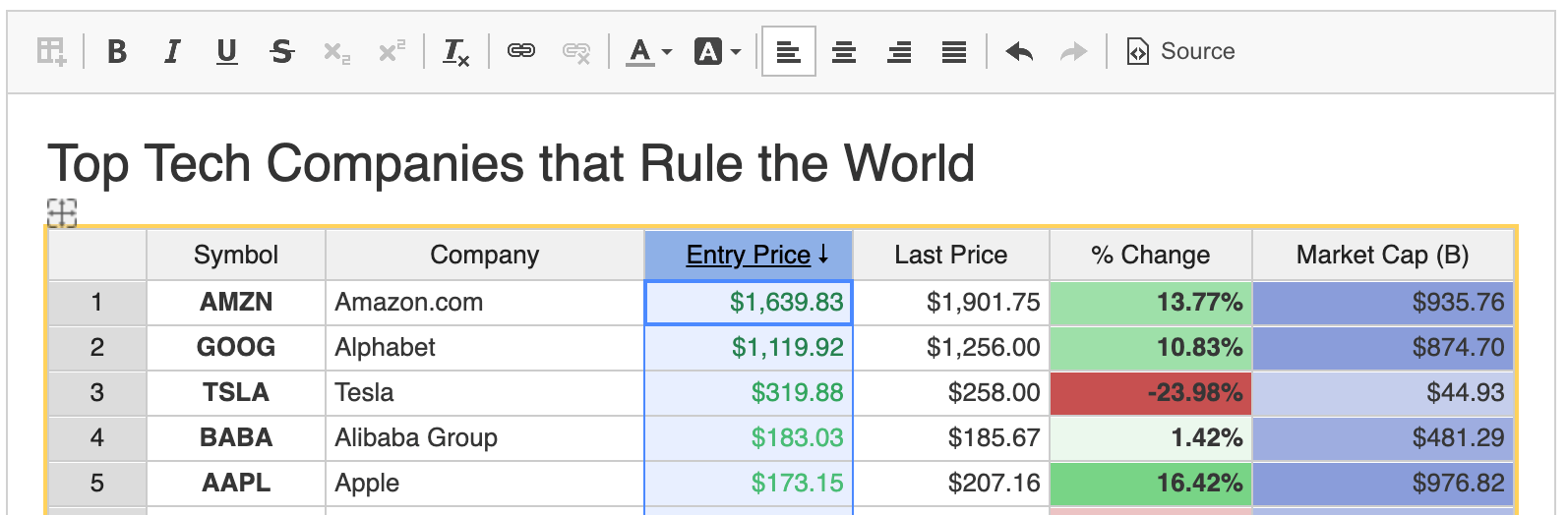The height and width of the screenshot is (515, 1568).
Task: Toggle Strikethrough formatting
Action: click(282, 51)
